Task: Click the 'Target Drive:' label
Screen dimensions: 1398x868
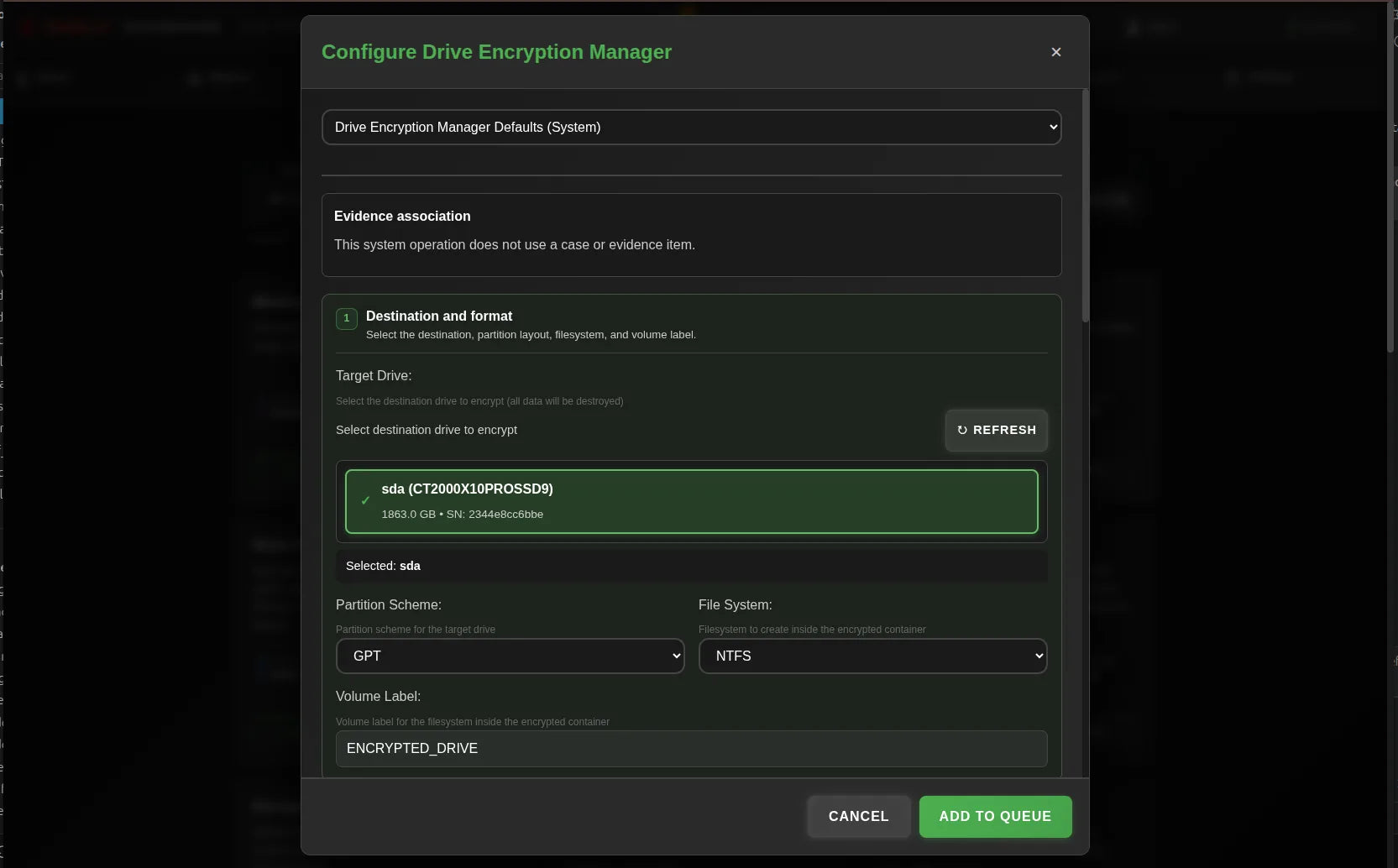Action: pos(374,376)
